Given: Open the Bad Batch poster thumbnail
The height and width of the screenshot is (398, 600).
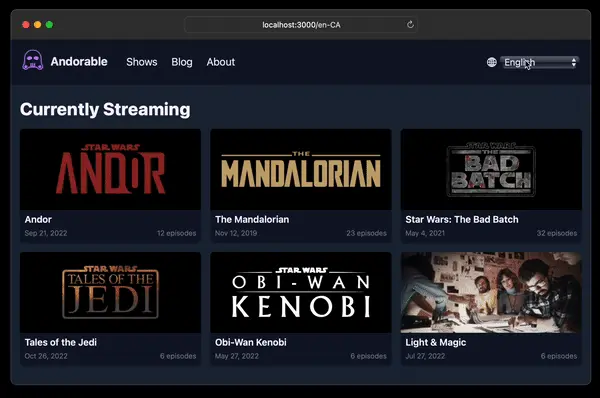Looking at the screenshot, I should tap(491, 170).
